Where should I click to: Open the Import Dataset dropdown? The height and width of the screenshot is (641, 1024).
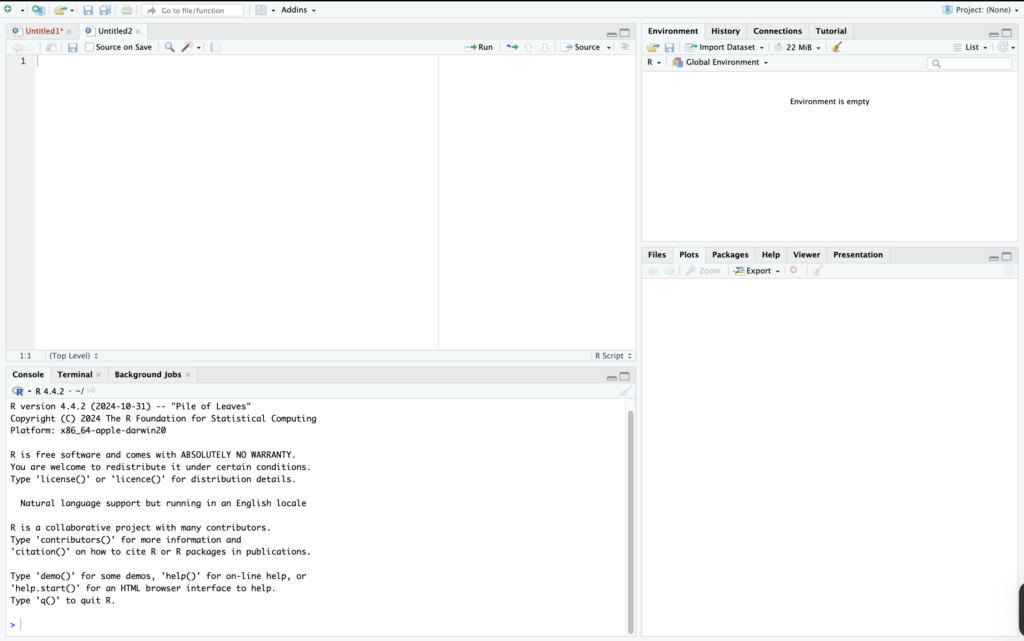click(x=725, y=47)
